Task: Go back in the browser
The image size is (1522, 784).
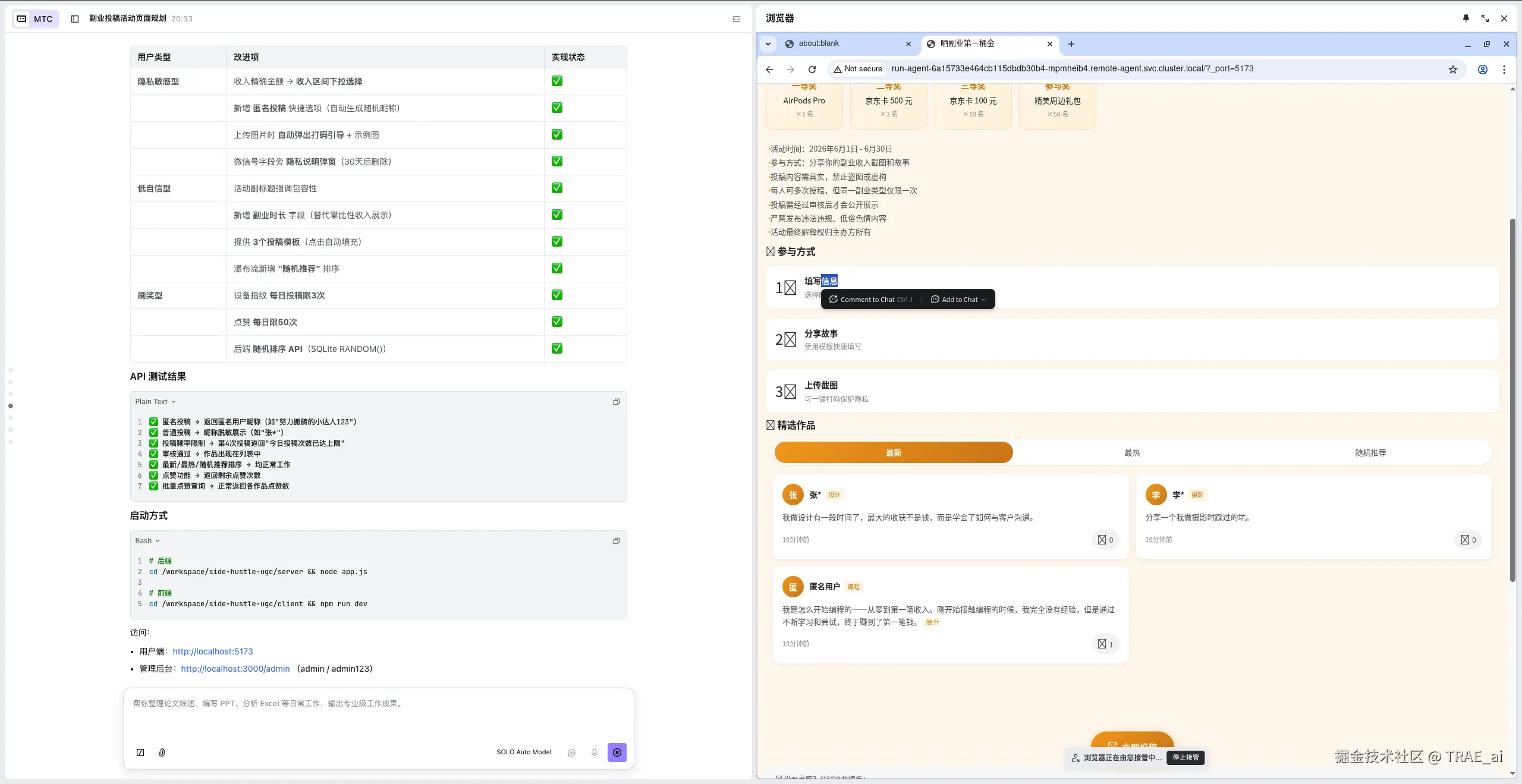Action: tap(769, 70)
